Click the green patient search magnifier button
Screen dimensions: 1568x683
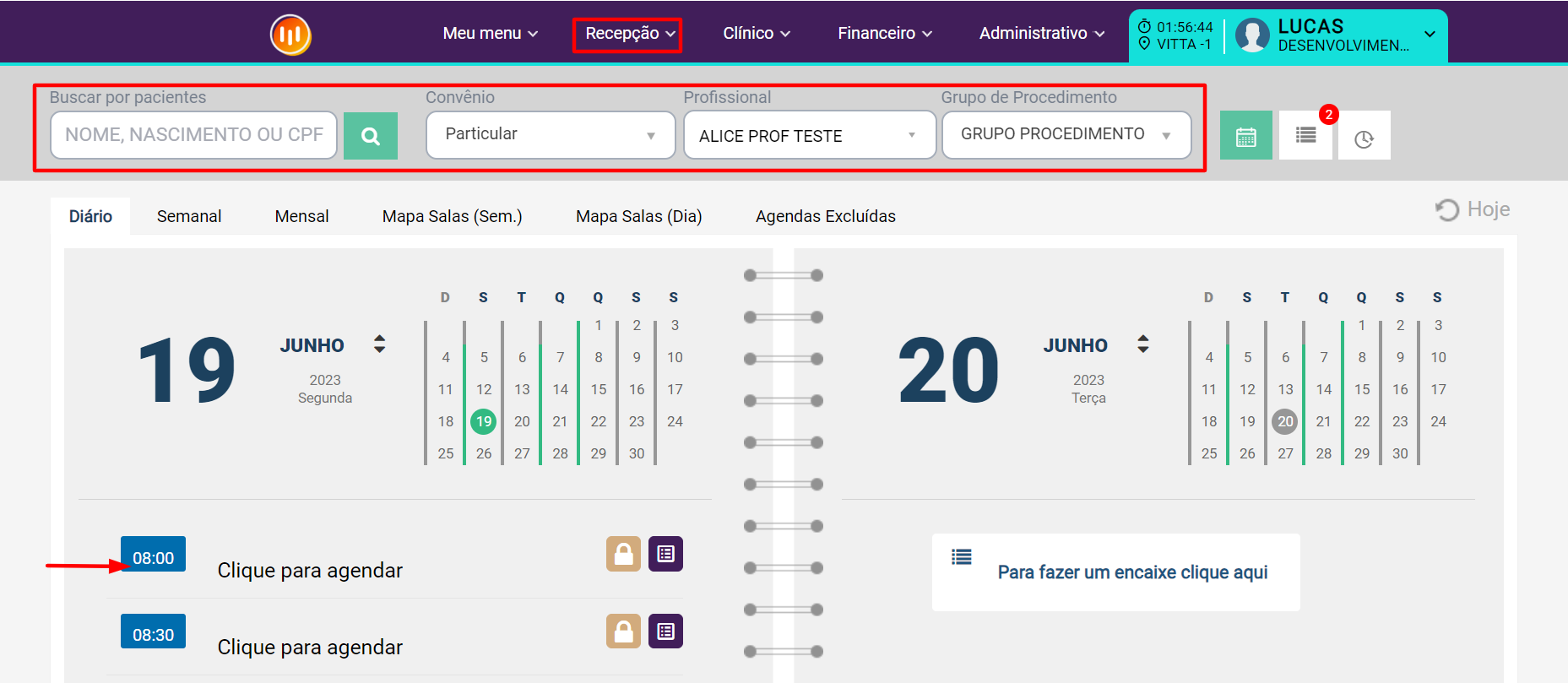click(x=371, y=135)
